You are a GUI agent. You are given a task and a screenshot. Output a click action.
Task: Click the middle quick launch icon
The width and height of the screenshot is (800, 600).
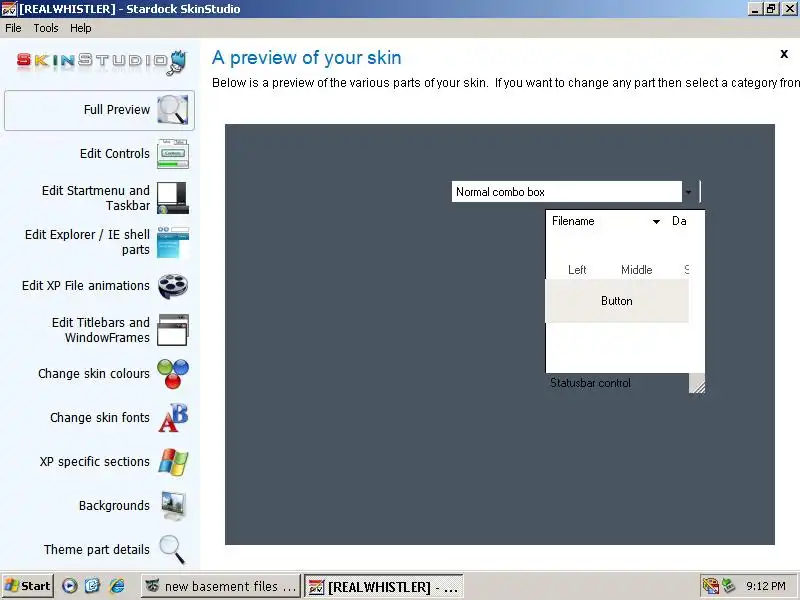pyautogui.click(x=93, y=586)
